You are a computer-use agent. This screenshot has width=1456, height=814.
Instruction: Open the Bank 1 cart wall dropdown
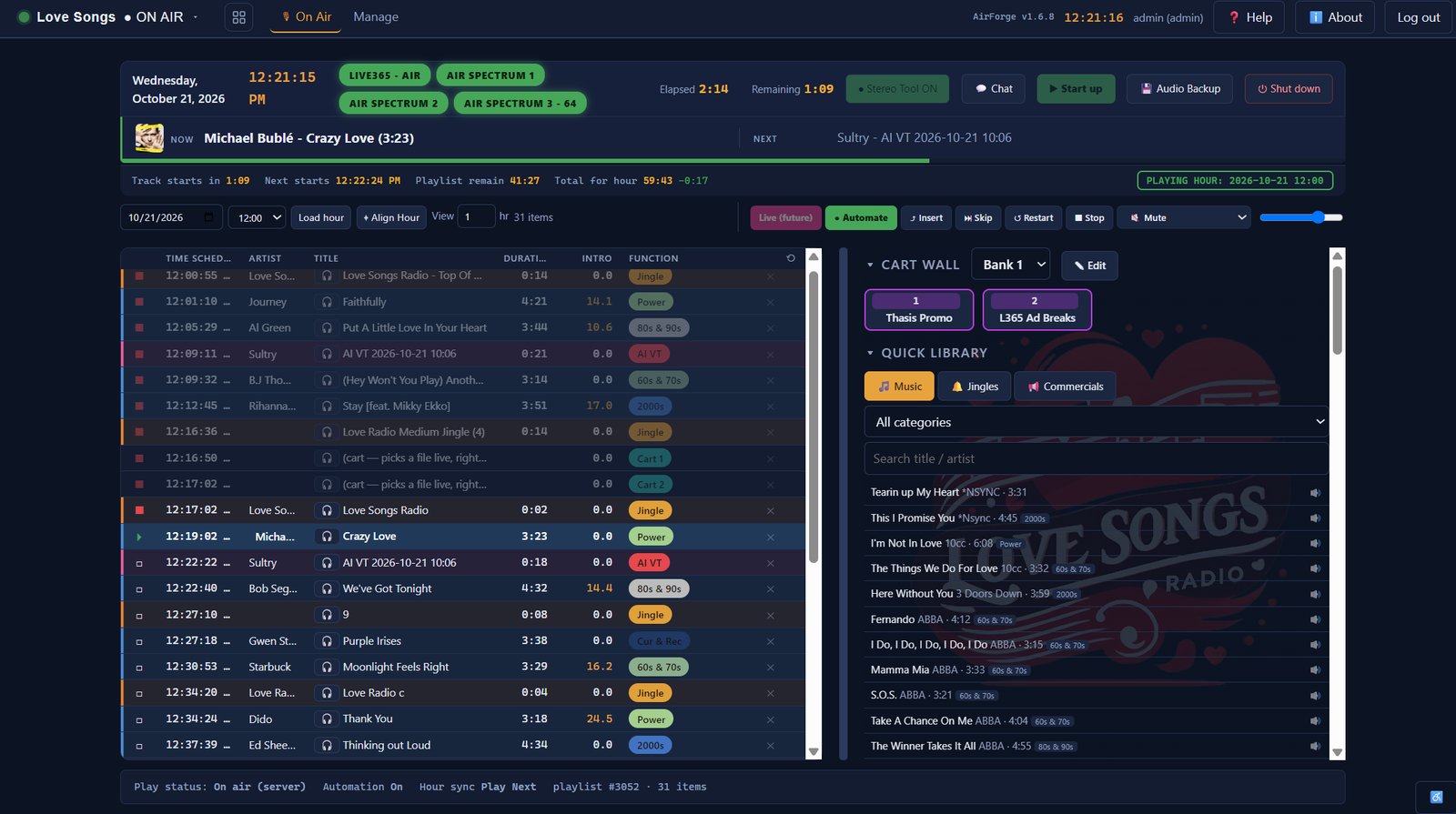(x=1011, y=265)
